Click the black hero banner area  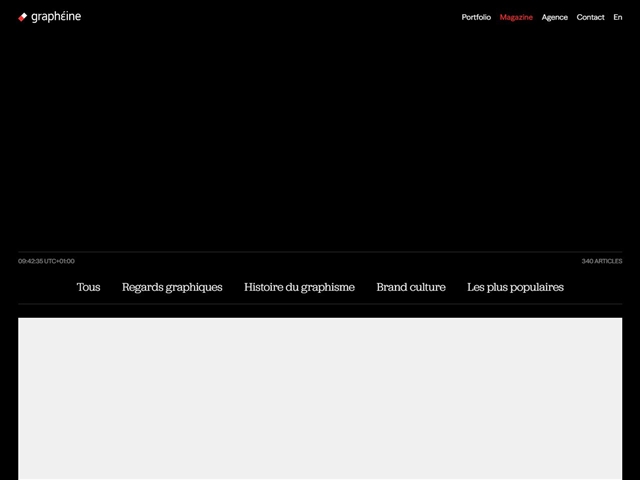tap(320, 140)
